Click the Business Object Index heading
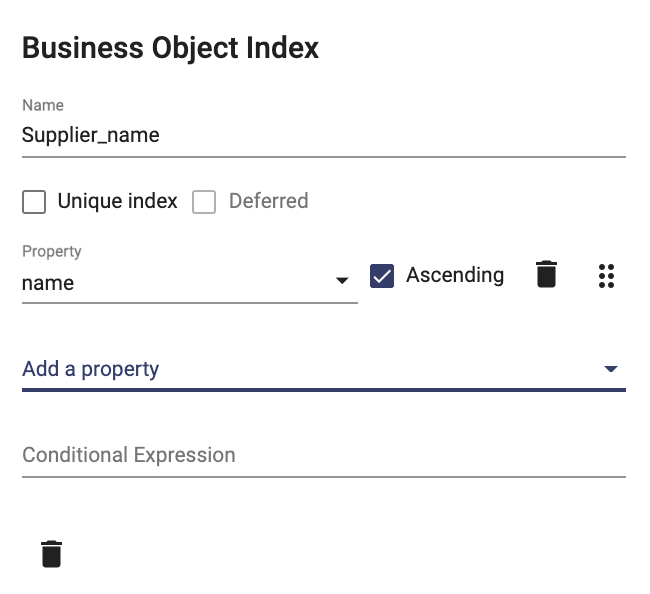 pyautogui.click(x=170, y=48)
